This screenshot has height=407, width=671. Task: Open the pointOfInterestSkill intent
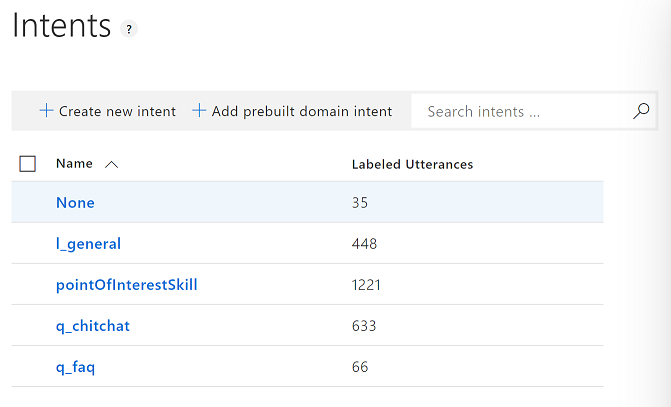(x=127, y=285)
